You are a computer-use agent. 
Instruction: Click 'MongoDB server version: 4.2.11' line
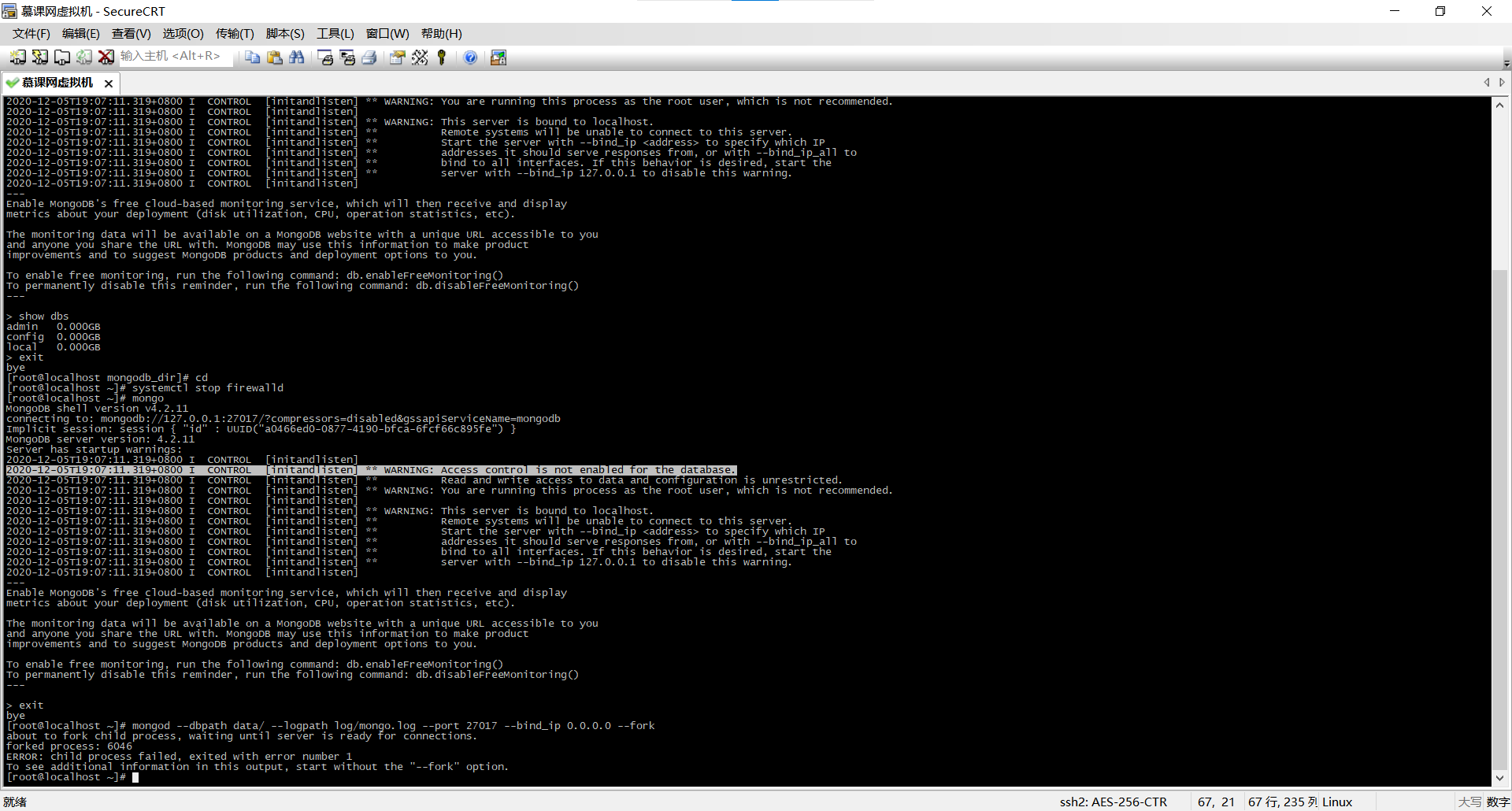pyautogui.click(x=100, y=439)
